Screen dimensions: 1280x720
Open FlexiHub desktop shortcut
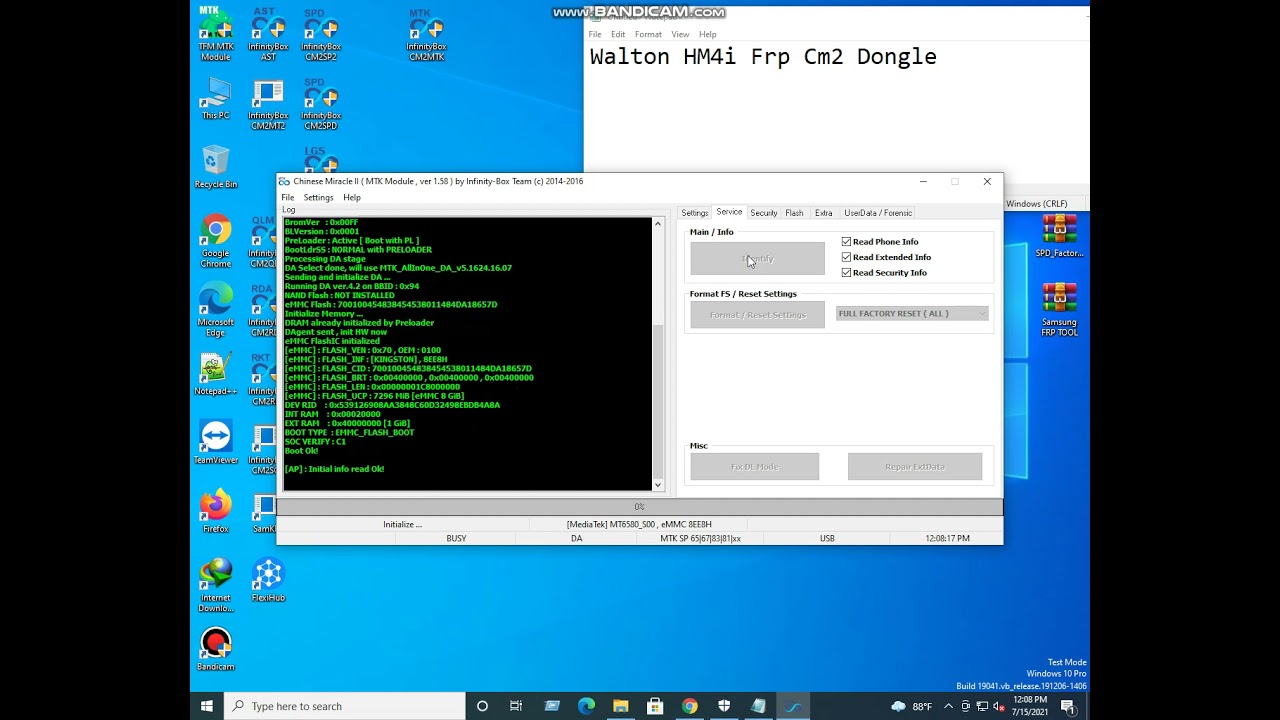click(x=268, y=580)
